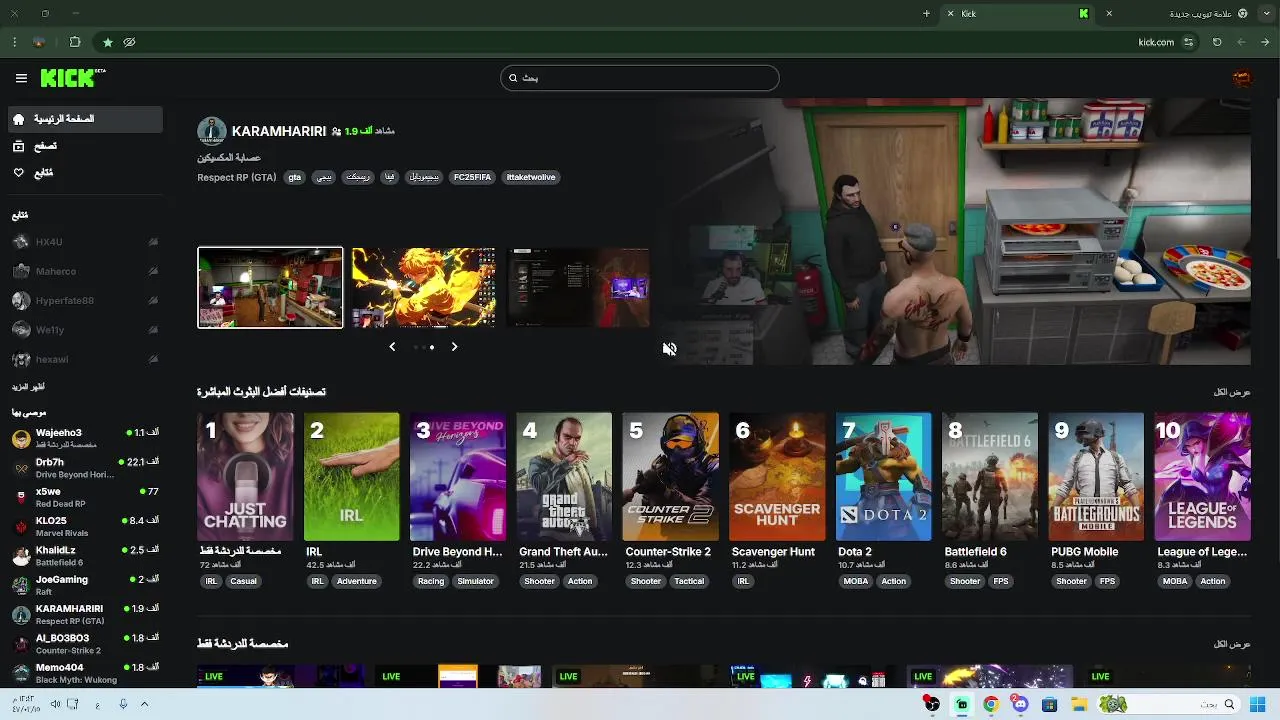Select the first featured stream thumbnail (GTA scene)
1280x720 pixels.
point(270,287)
